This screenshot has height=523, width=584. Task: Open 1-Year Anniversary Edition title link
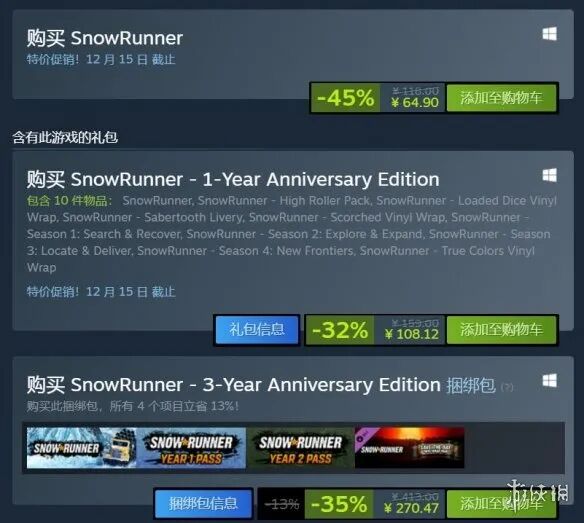point(233,179)
